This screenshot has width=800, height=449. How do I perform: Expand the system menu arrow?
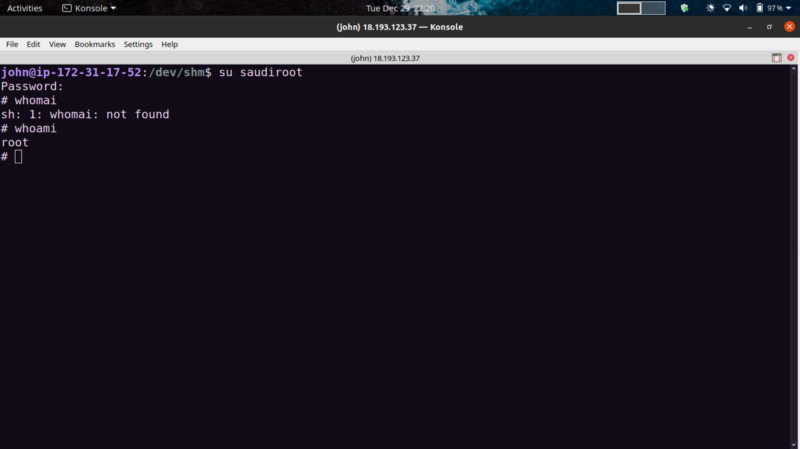coord(789,8)
